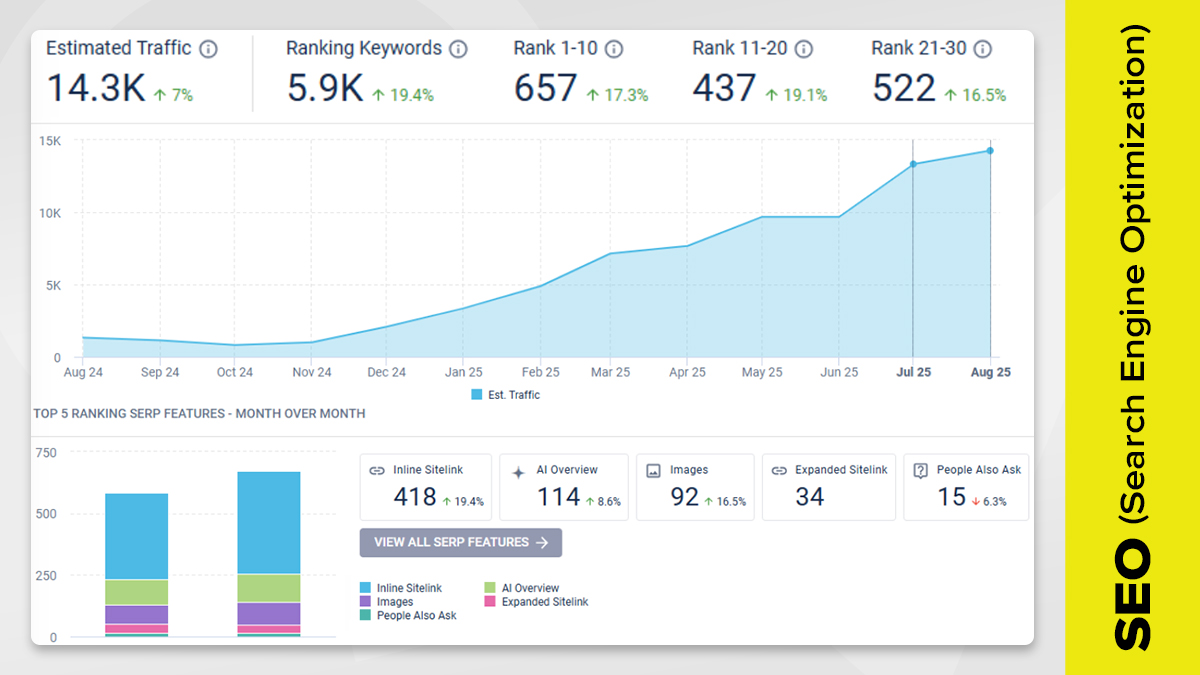
Task: Click the Images picture icon
Action: point(653,470)
